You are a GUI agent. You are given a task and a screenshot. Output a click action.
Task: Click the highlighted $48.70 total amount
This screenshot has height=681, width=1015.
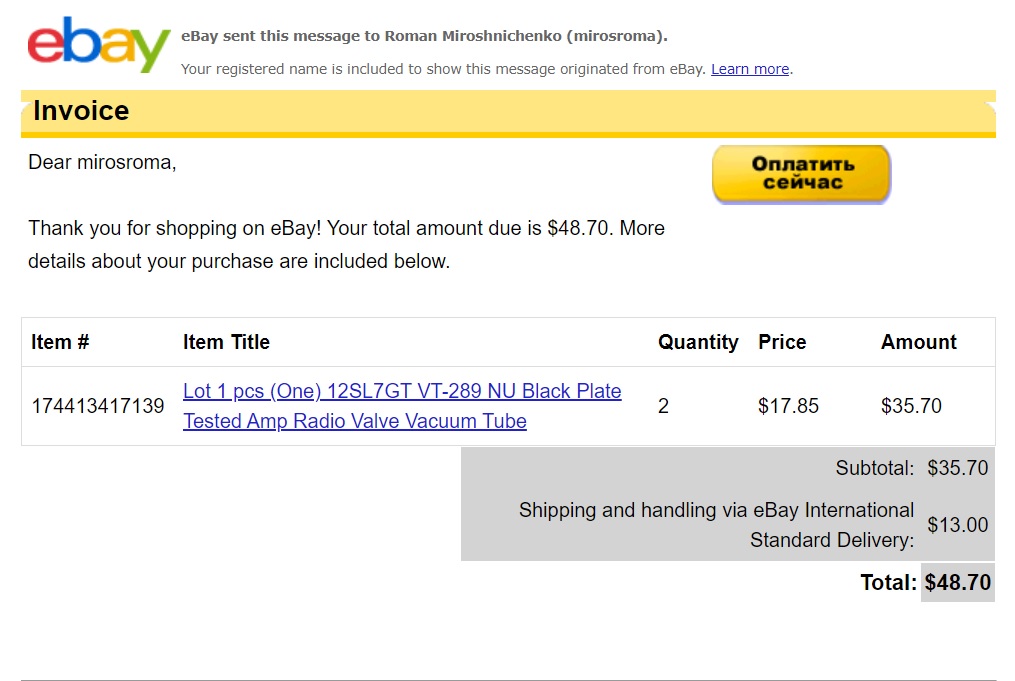(x=957, y=582)
